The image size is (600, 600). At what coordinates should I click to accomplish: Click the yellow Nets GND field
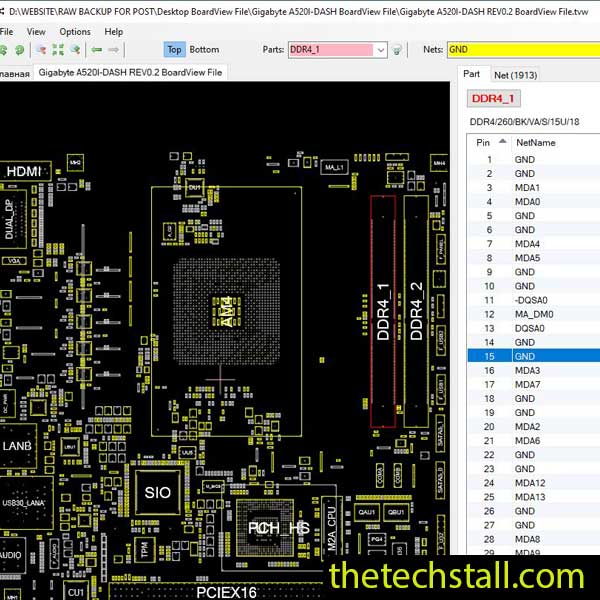coord(521,49)
